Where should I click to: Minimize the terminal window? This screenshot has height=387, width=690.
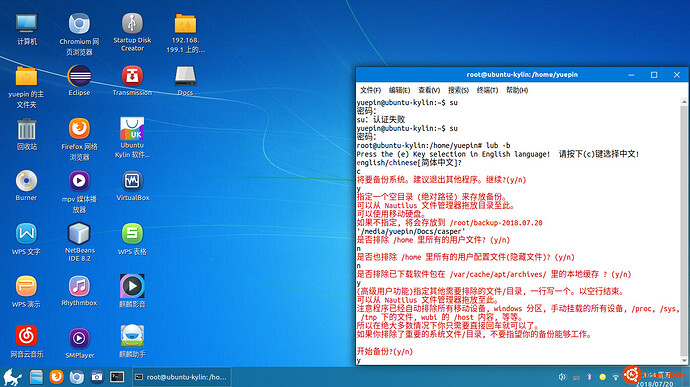point(631,75)
